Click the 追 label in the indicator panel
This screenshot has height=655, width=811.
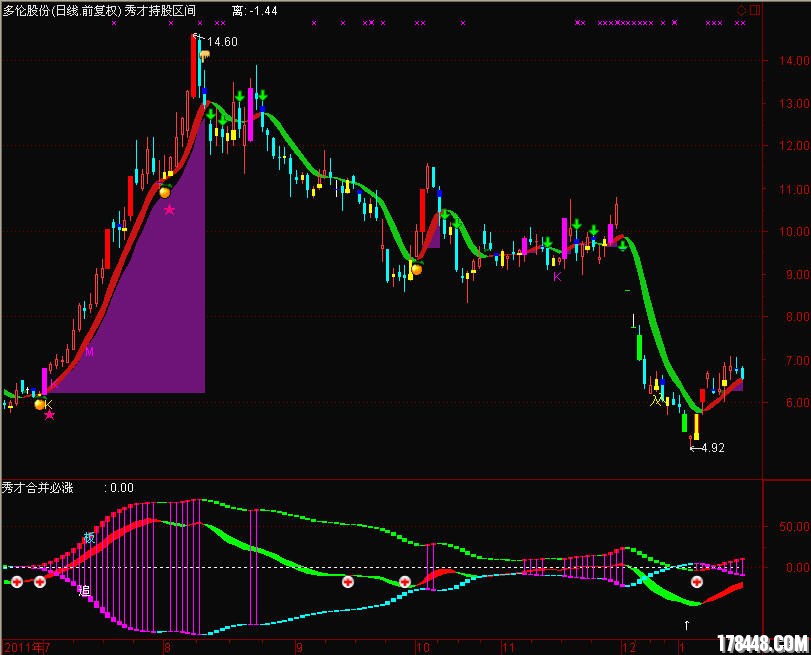tap(84, 590)
